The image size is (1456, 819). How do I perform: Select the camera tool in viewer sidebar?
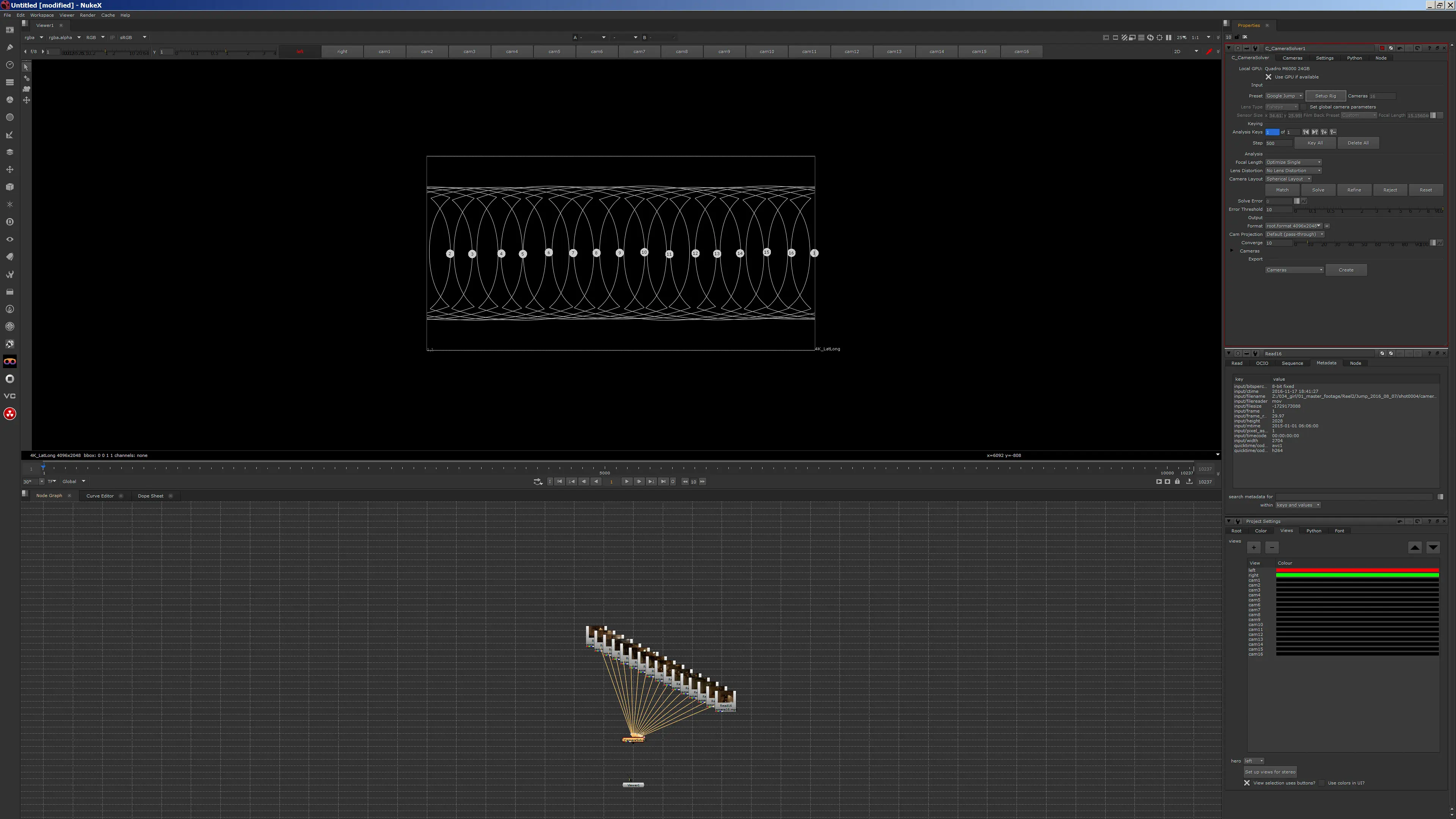26,89
